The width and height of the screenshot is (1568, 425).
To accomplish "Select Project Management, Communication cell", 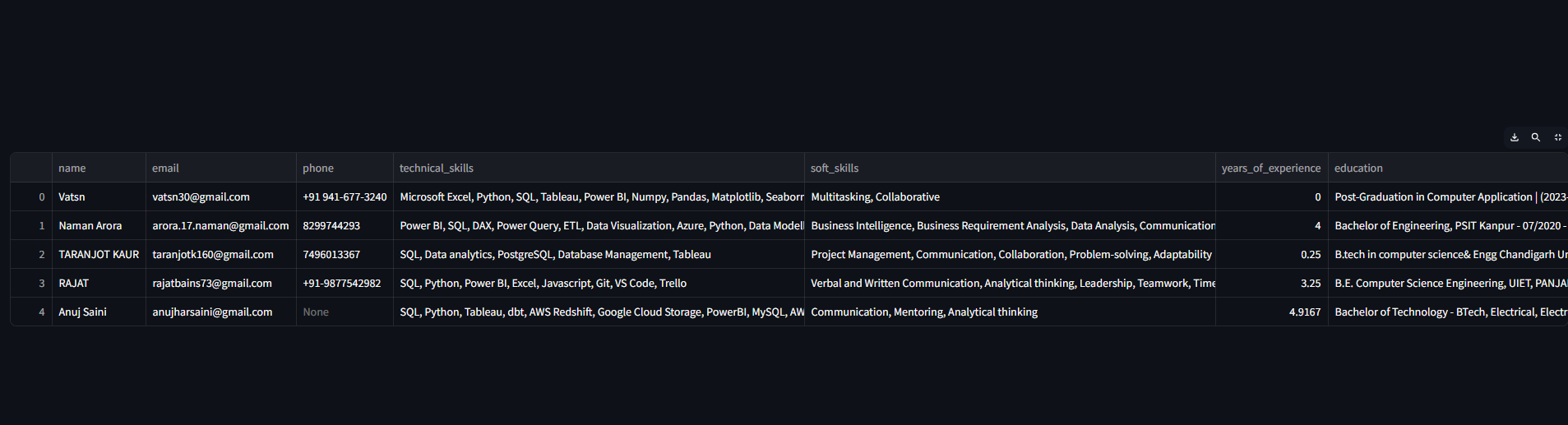I will tap(1010, 254).
